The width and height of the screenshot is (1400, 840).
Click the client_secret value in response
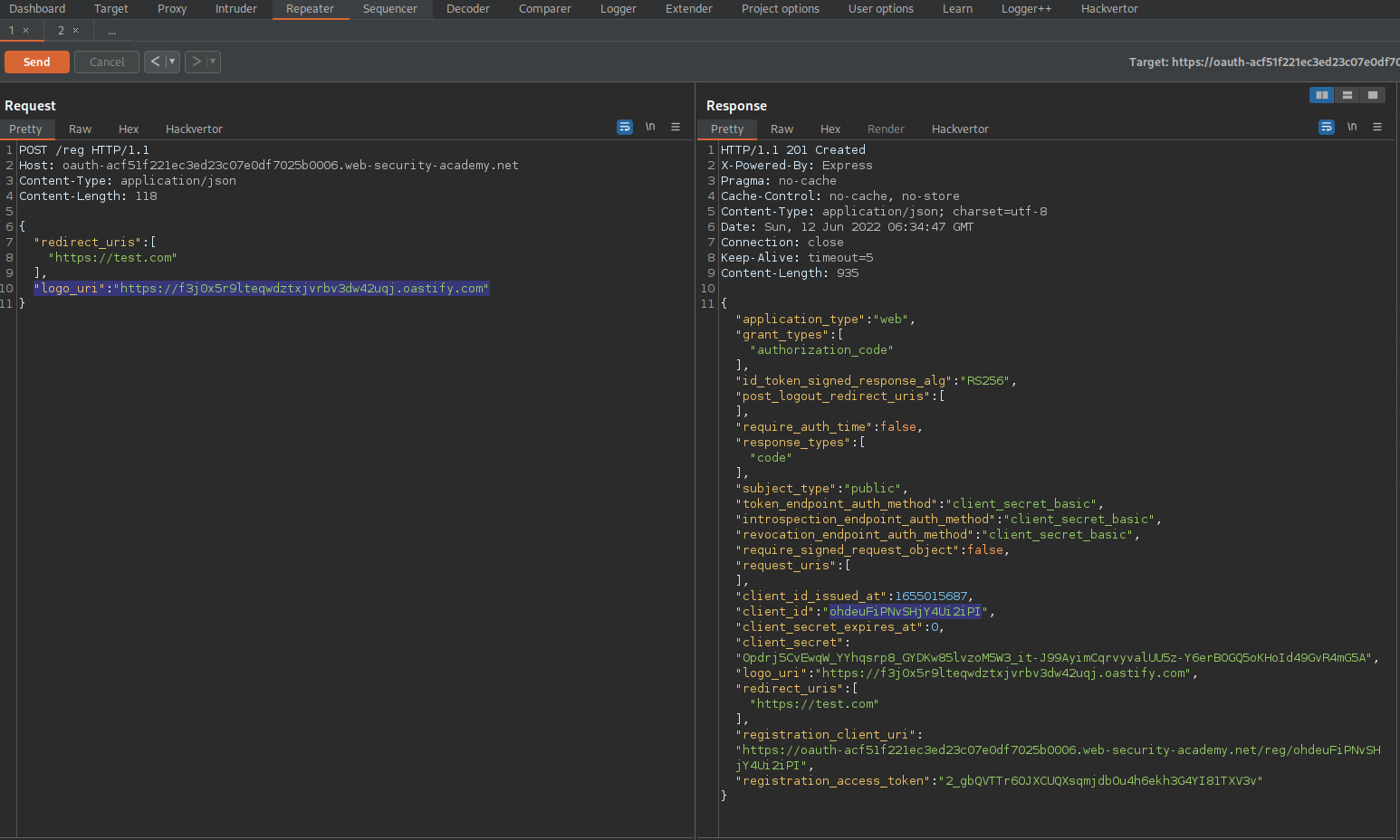pyautogui.click(x=1053, y=658)
